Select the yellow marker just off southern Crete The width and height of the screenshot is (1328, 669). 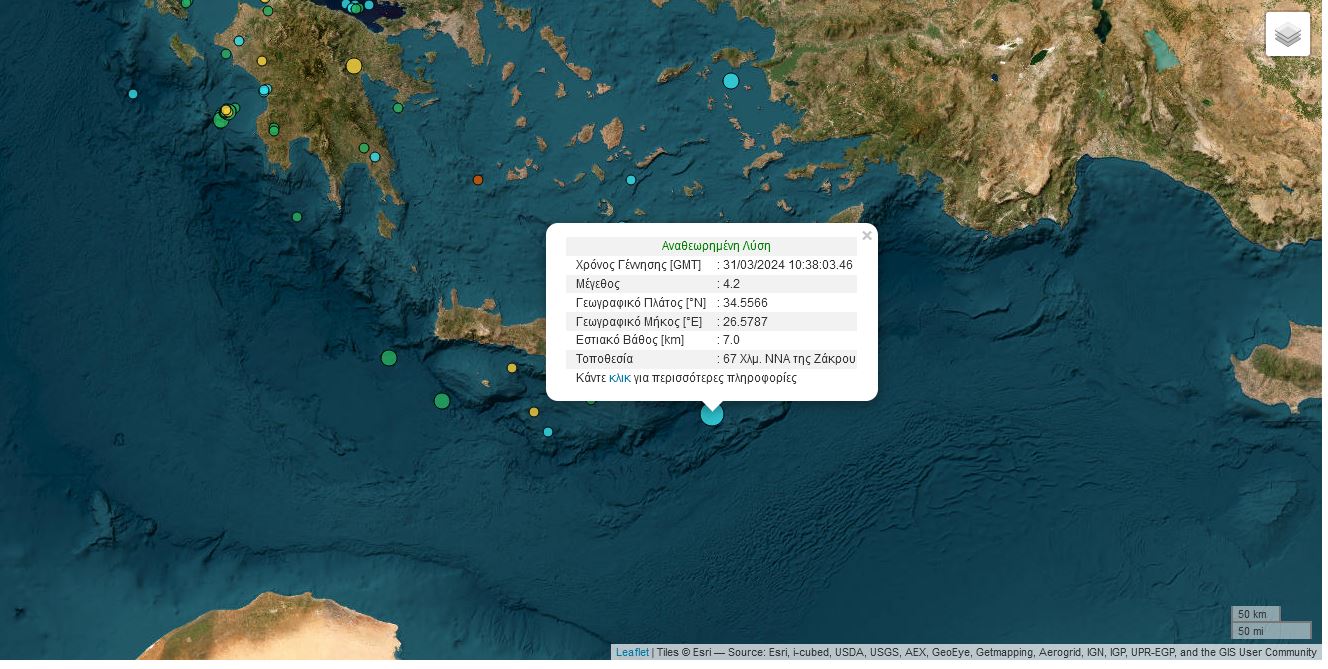pos(512,368)
